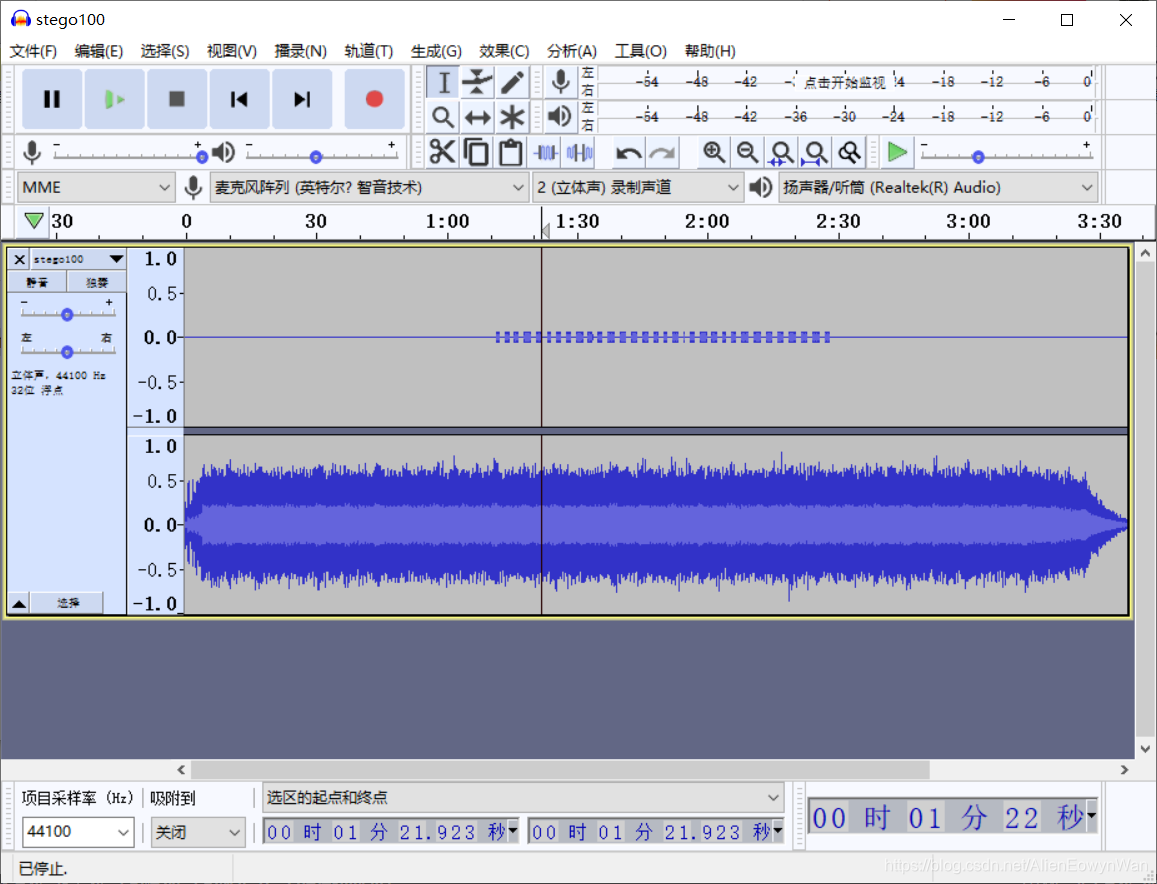Click the Zoom Out magnifier
Screen dimensions: 1157x884
[x=747, y=152]
